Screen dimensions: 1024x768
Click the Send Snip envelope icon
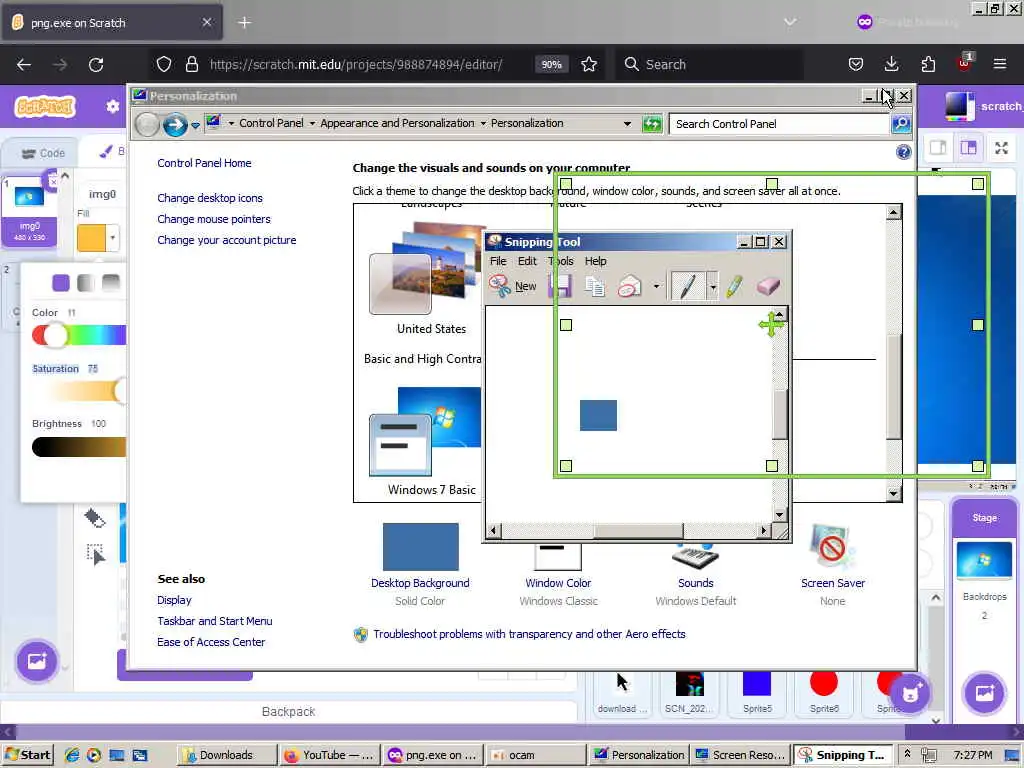pos(630,286)
